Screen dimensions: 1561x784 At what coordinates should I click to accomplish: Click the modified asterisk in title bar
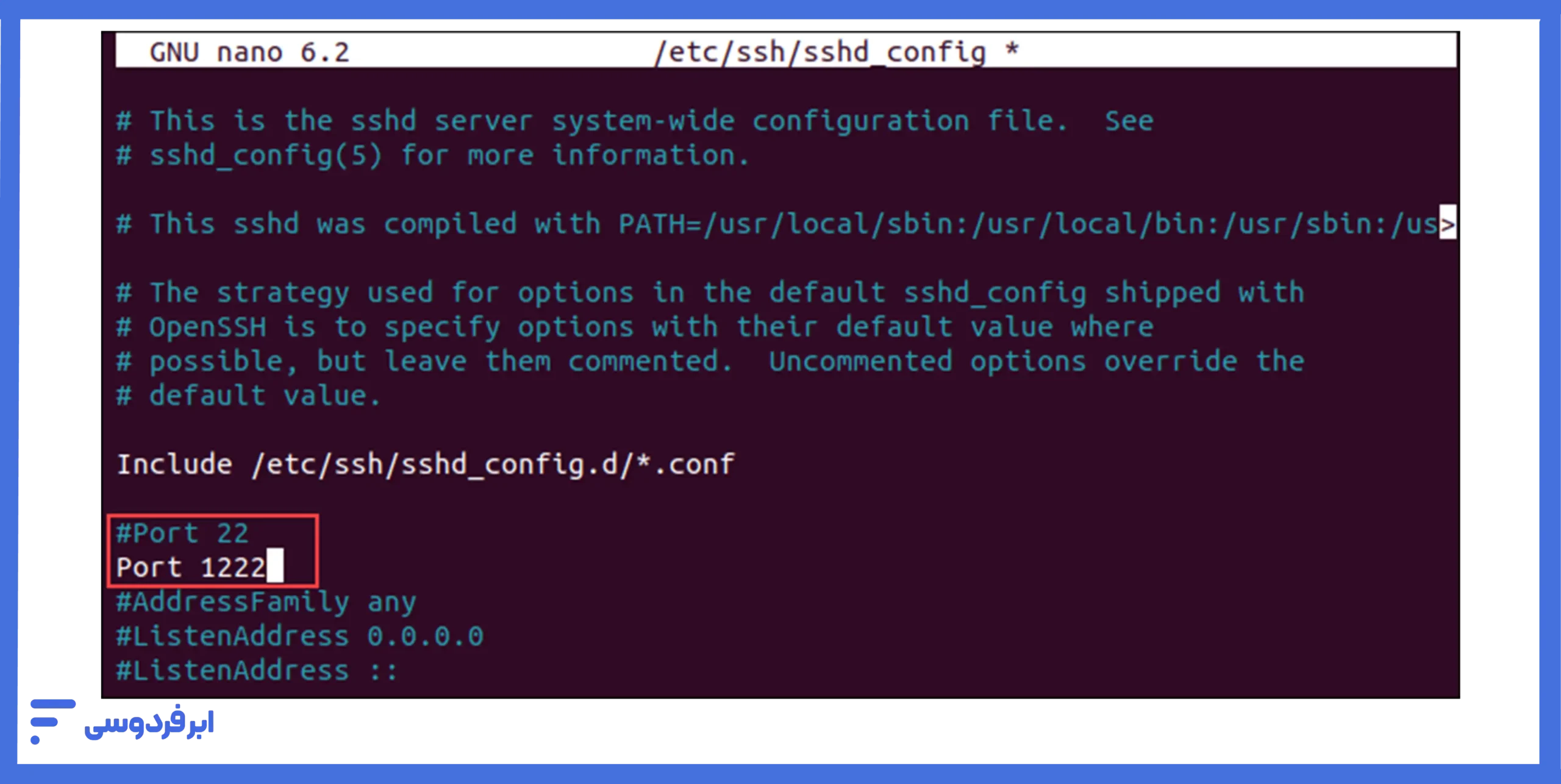point(1012,50)
